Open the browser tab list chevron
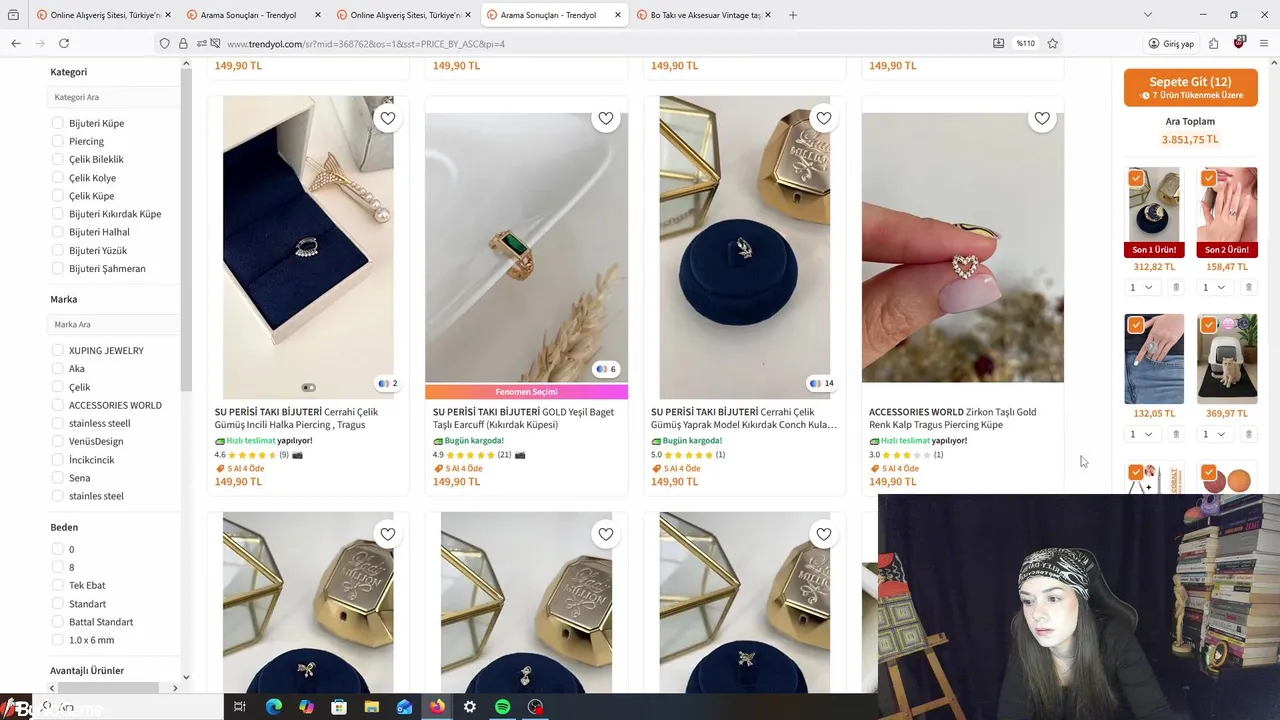Image resolution: width=1280 pixels, height=720 pixels. tap(1147, 15)
